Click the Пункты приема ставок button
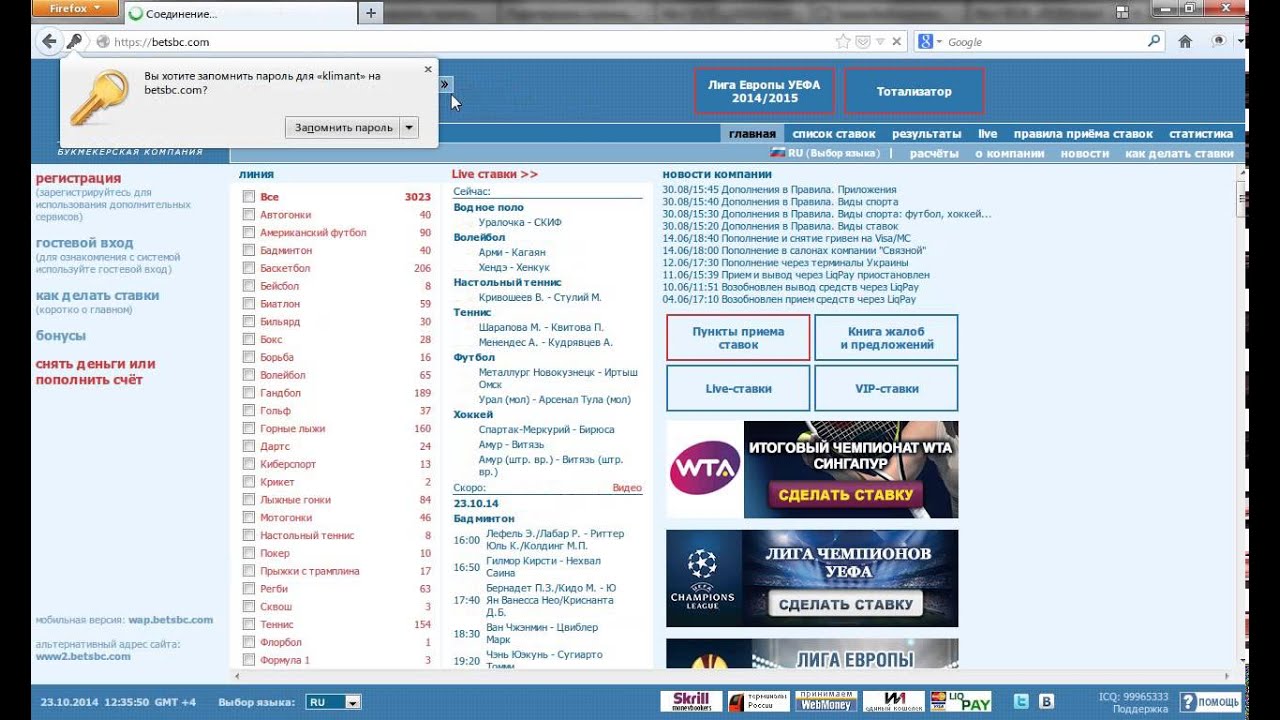 click(738, 338)
